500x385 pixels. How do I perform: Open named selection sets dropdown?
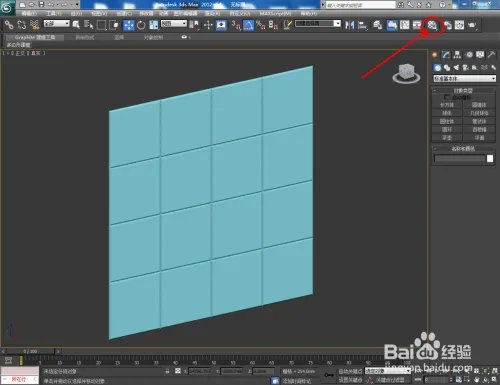(x=318, y=24)
